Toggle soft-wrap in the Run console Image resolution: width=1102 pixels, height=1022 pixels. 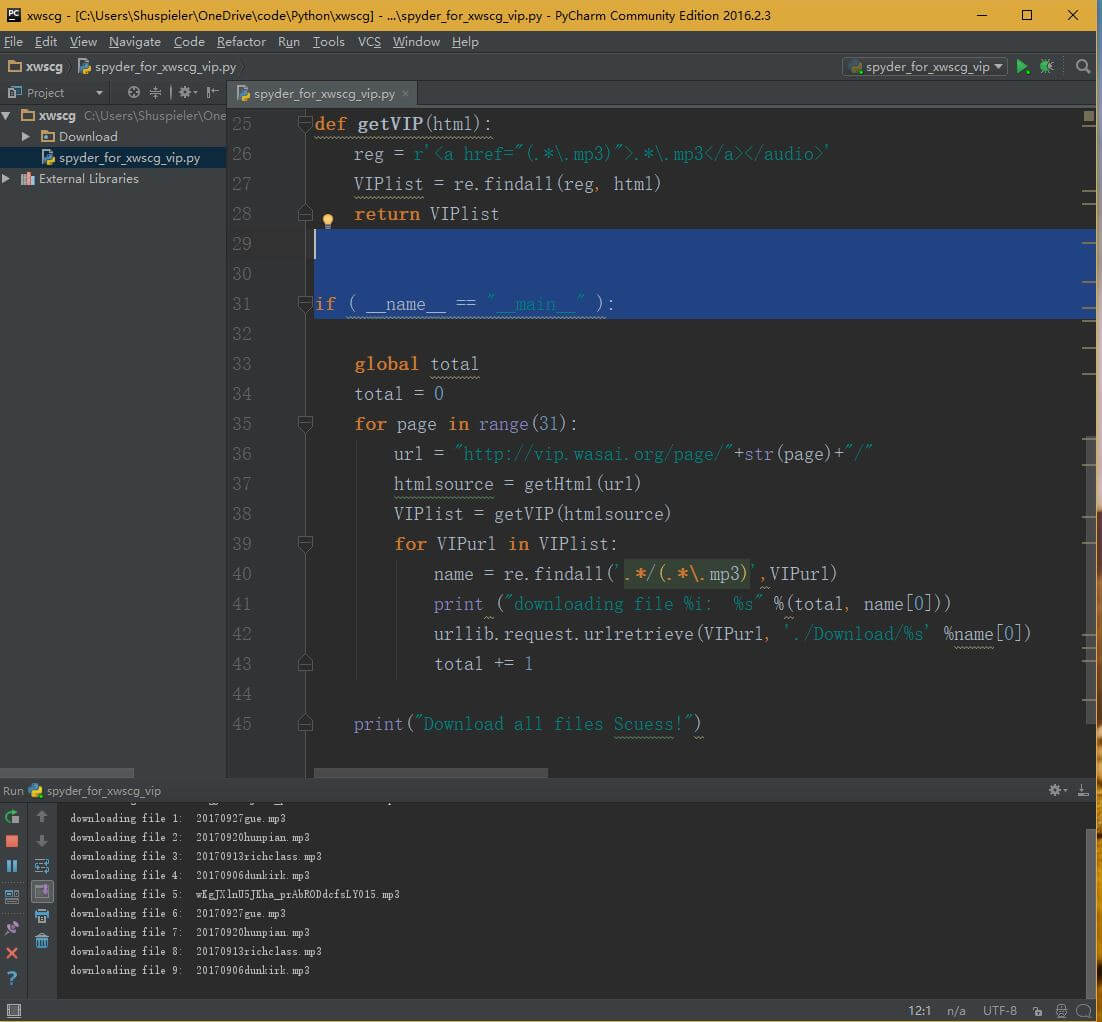coord(42,866)
